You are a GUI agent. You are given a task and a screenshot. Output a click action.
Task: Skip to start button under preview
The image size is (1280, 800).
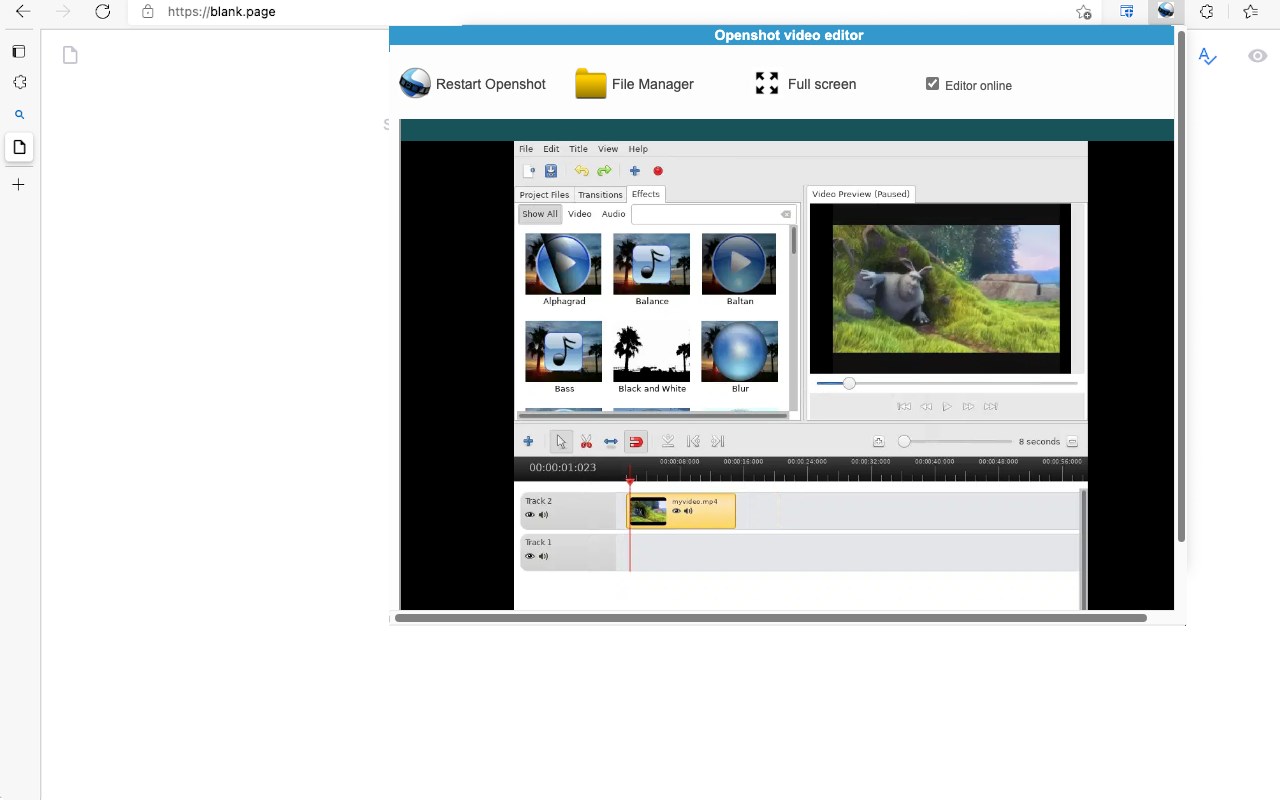[904, 407]
